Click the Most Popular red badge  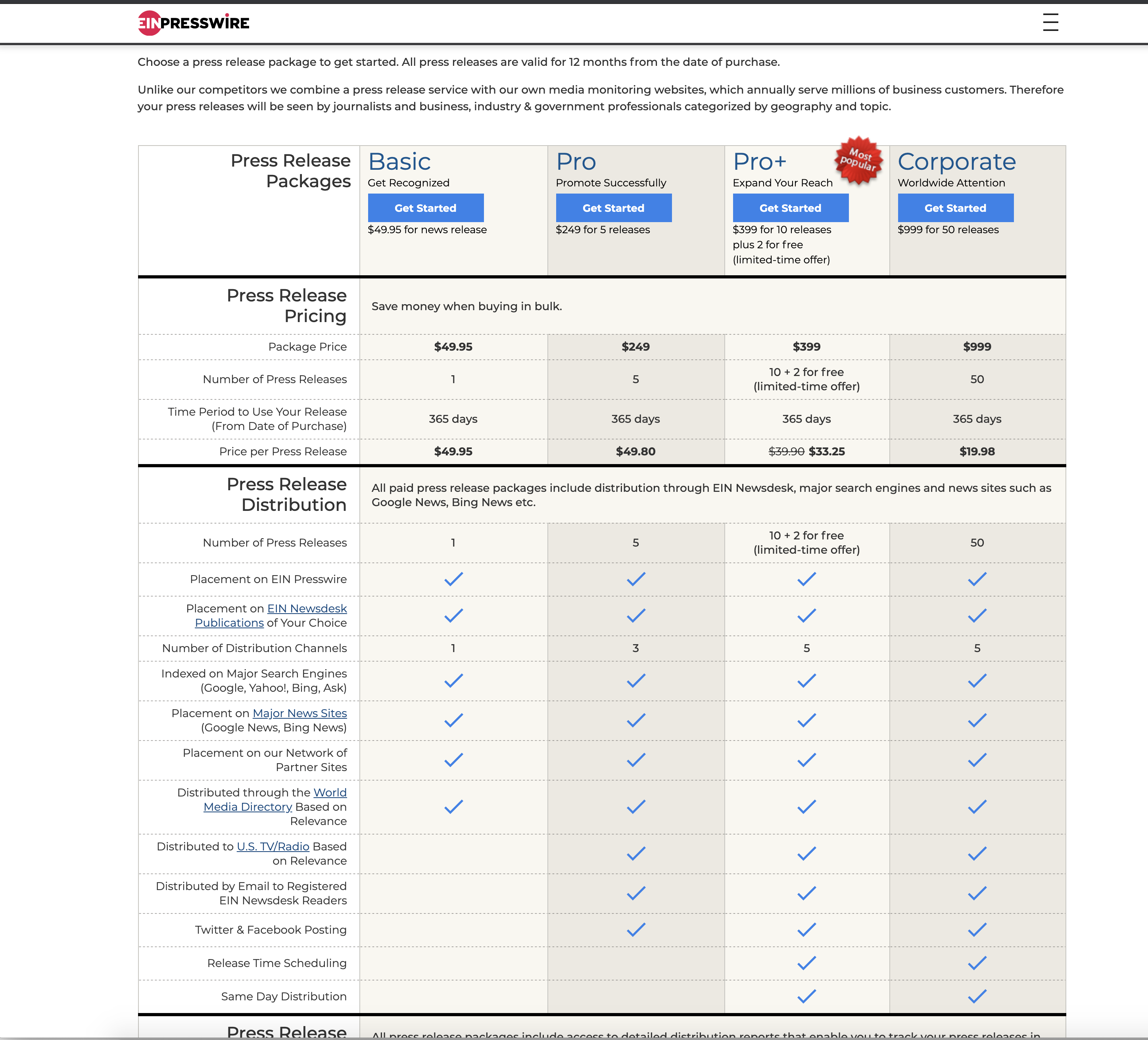858,160
